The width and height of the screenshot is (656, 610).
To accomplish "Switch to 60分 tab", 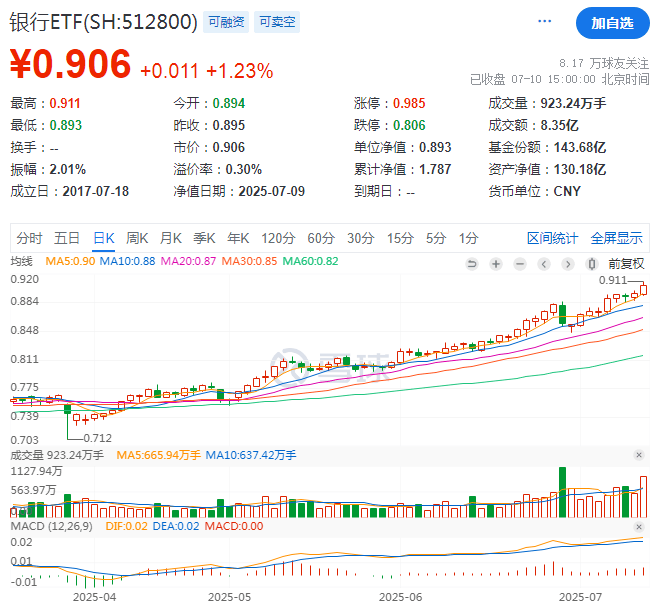I will tap(321, 238).
